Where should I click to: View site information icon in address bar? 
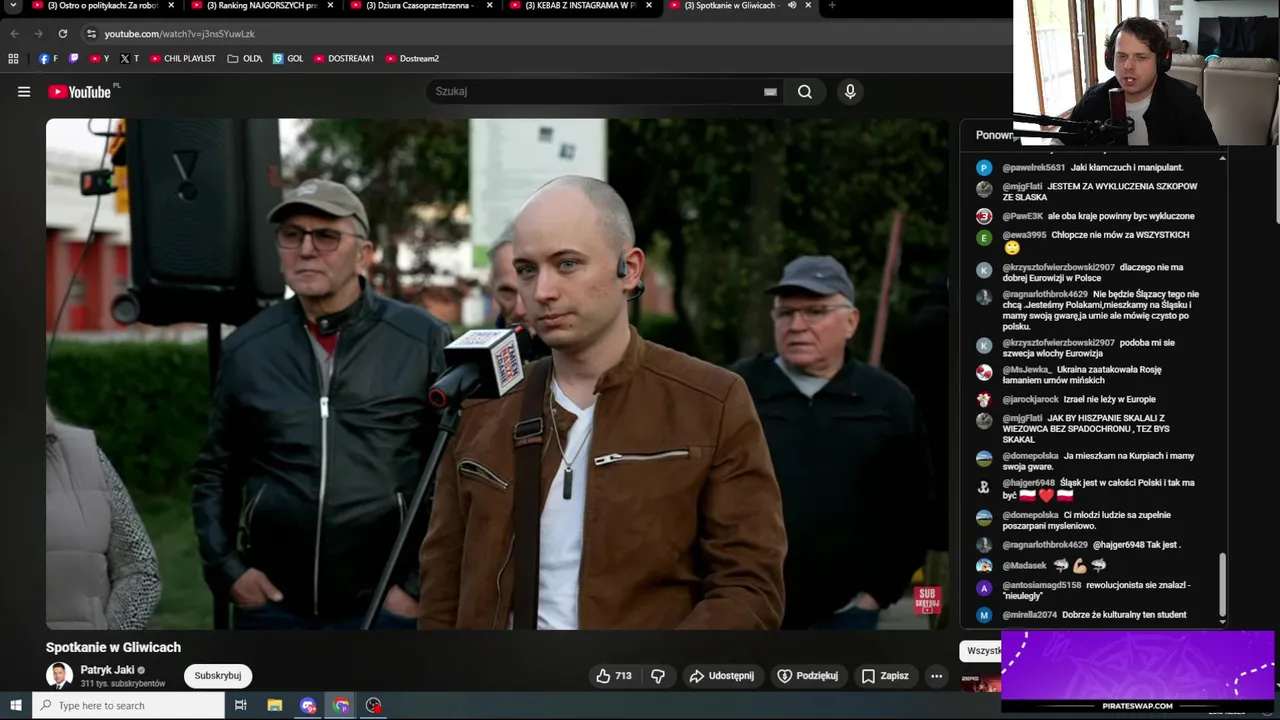coord(91,33)
